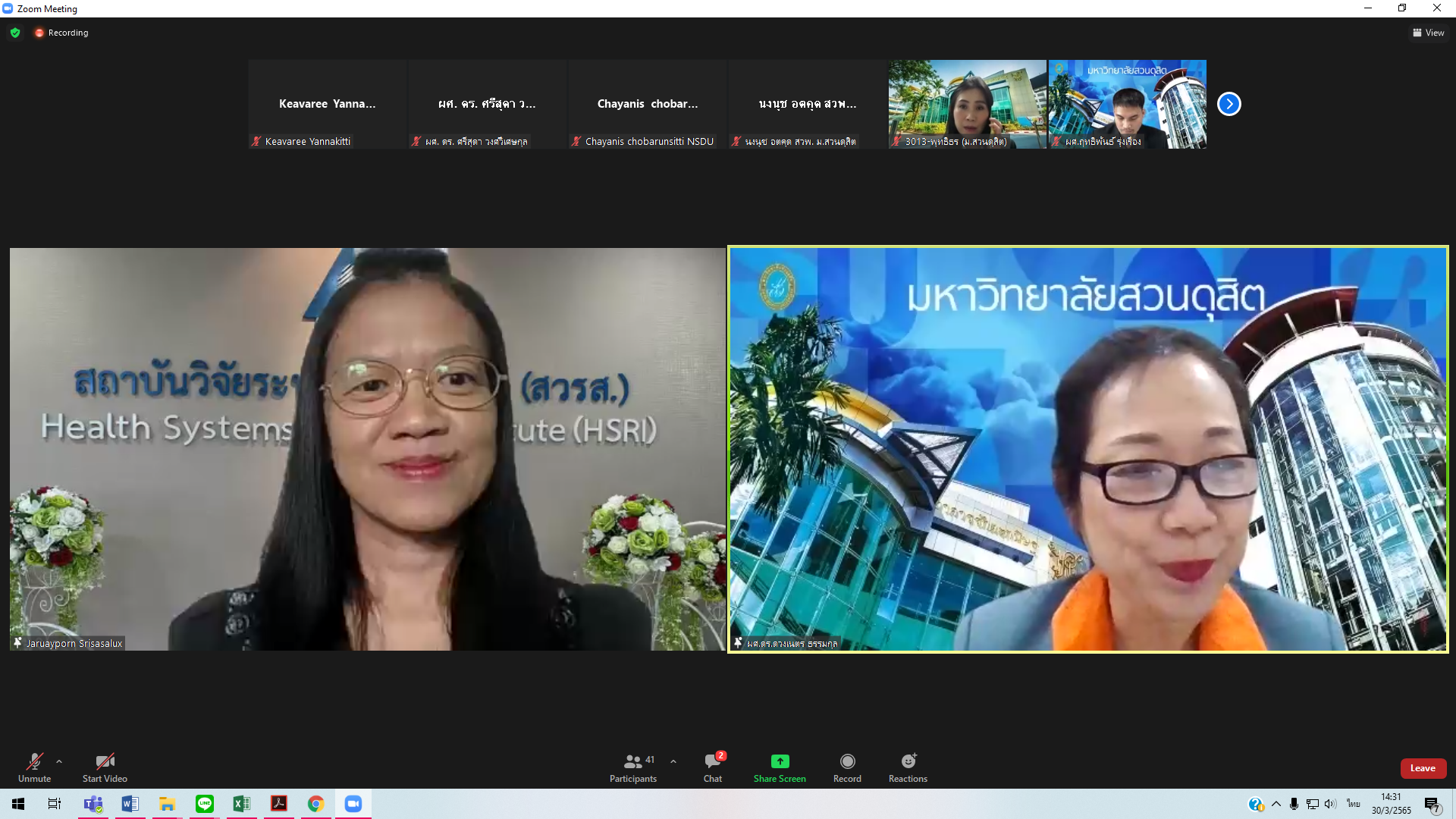
Task: Select Keavaree Yannakitti participant tile
Action: point(327,104)
